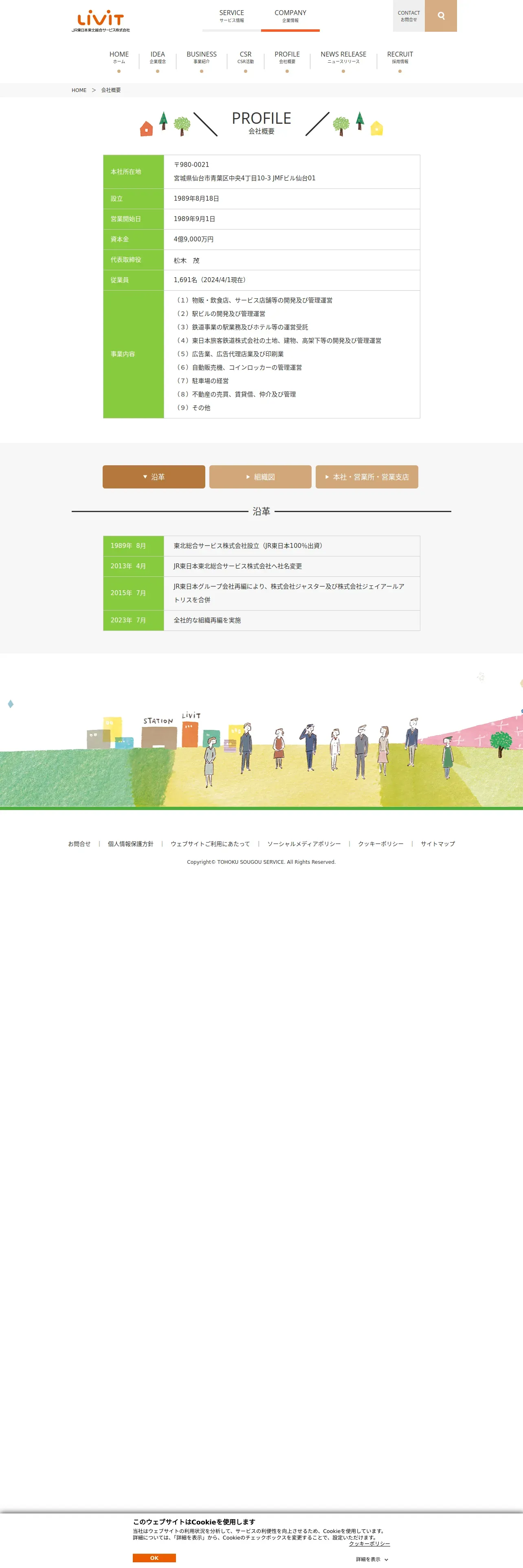
Task: Open the SERVICE tab
Action: click(231, 16)
